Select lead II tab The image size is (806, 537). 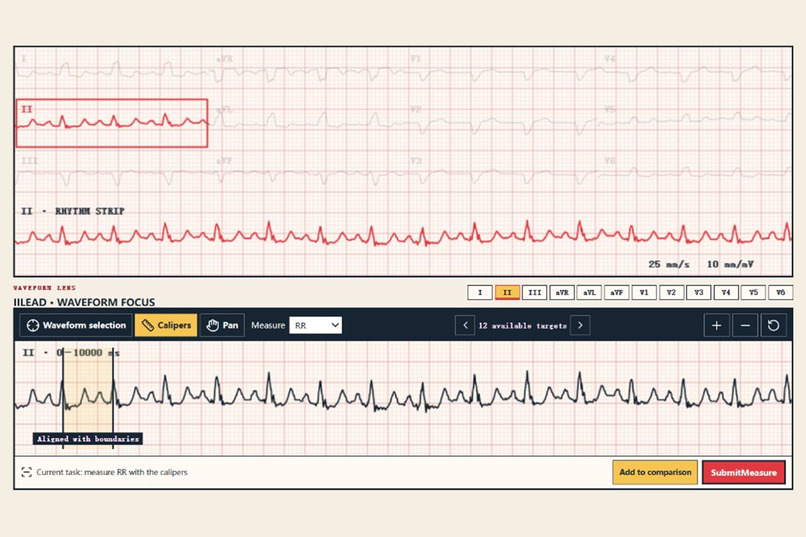pos(507,292)
